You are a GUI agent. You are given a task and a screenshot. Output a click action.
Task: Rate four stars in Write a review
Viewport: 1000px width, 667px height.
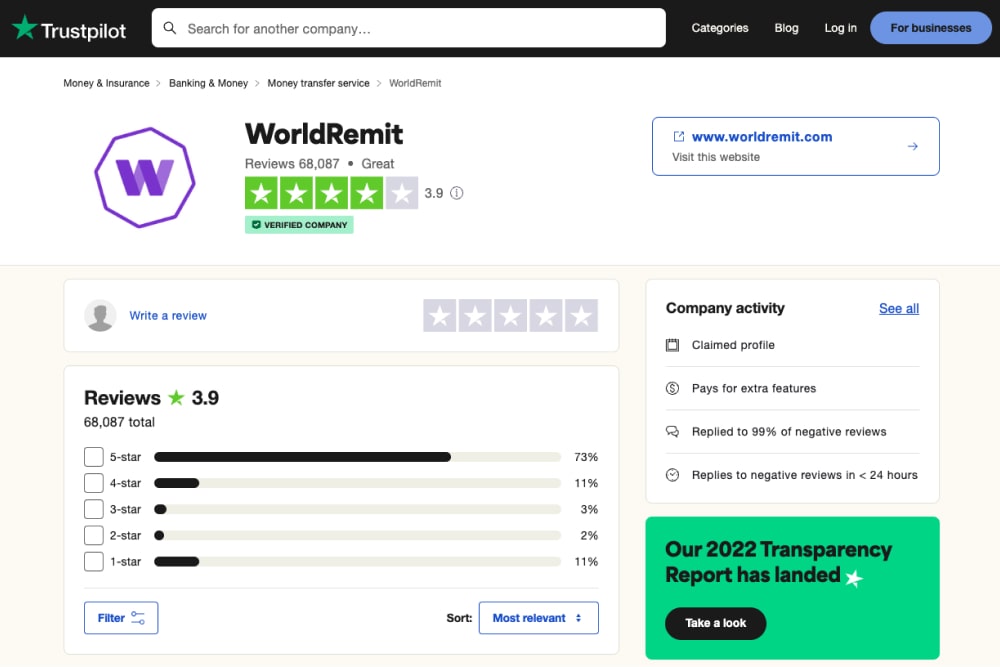(546, 316)
